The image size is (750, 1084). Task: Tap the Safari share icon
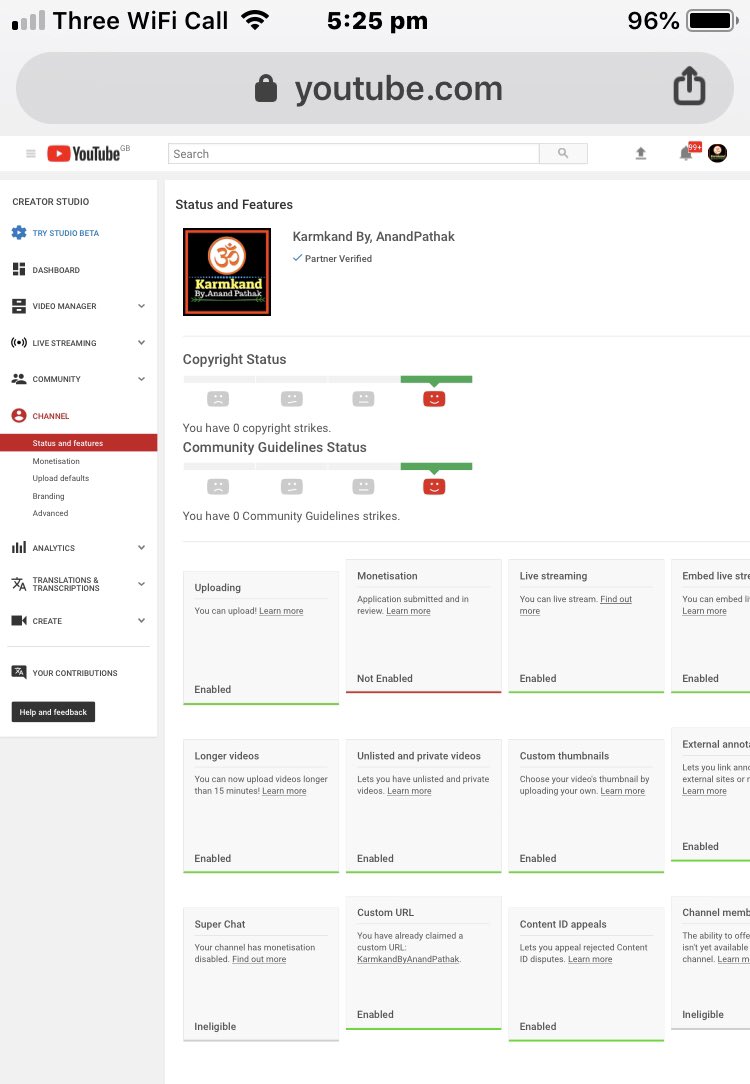point(689,86)
